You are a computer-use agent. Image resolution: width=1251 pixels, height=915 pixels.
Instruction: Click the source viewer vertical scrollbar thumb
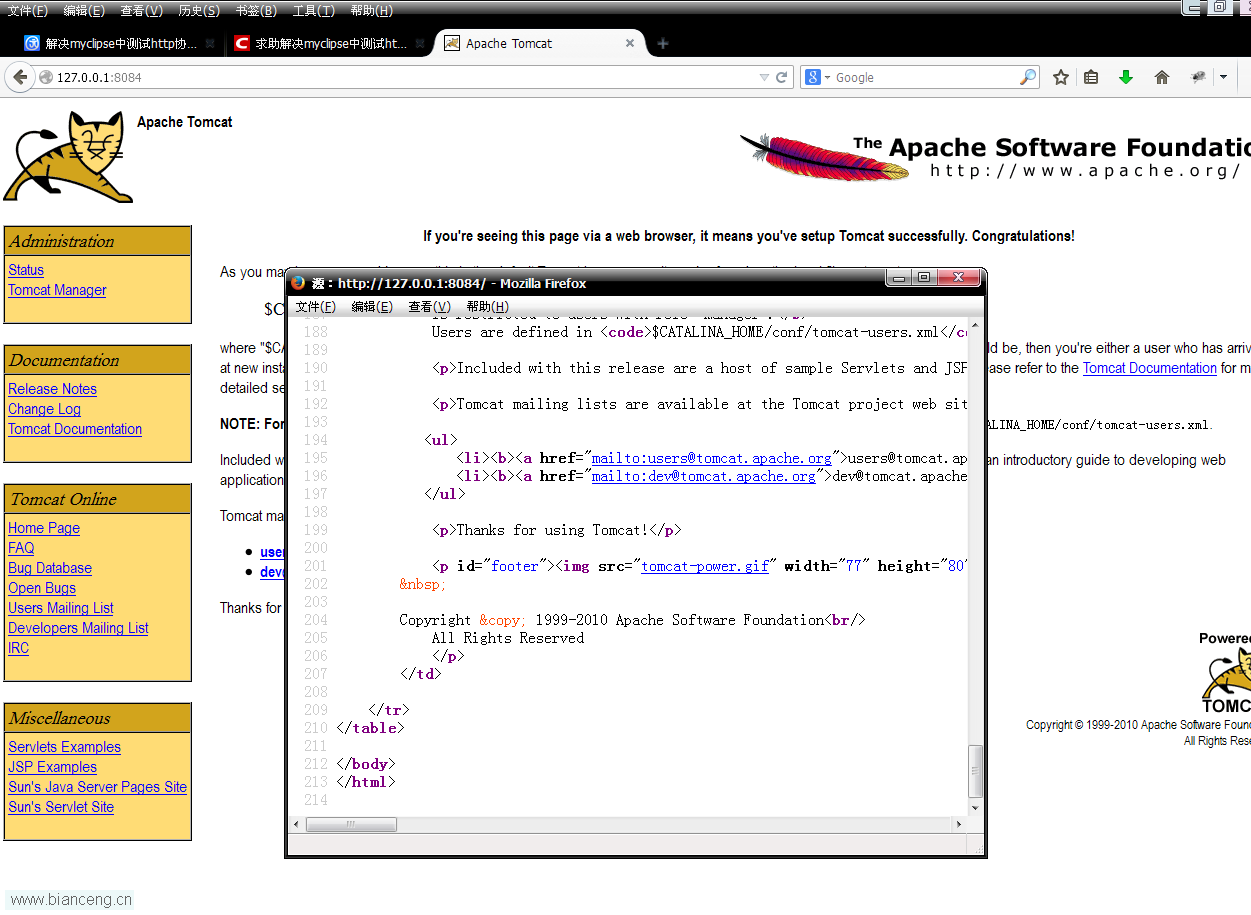pos(976,771)
